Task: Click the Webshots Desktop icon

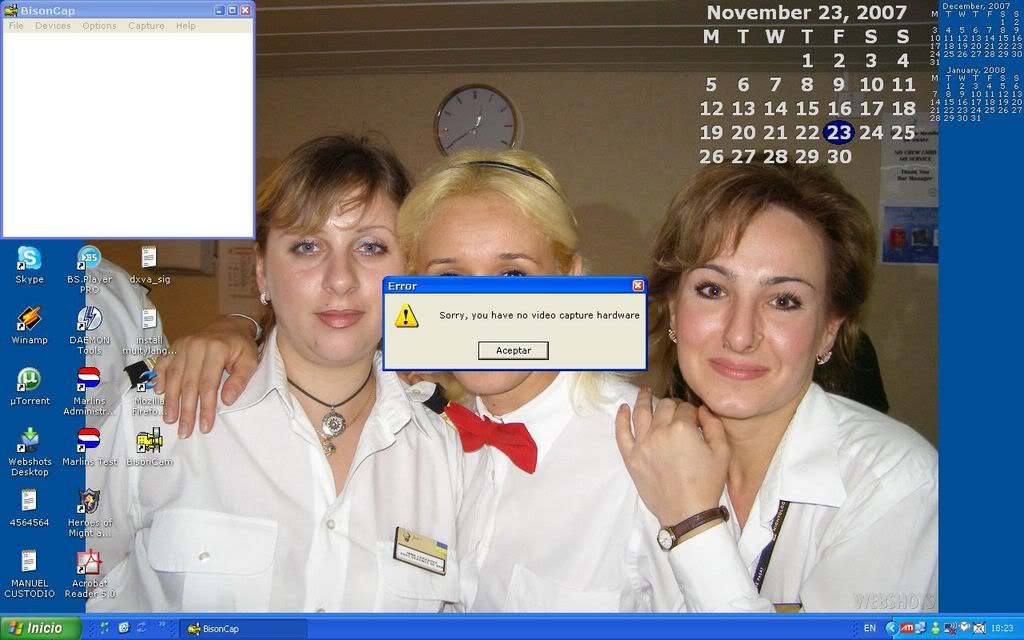Action: click(29, 440)
